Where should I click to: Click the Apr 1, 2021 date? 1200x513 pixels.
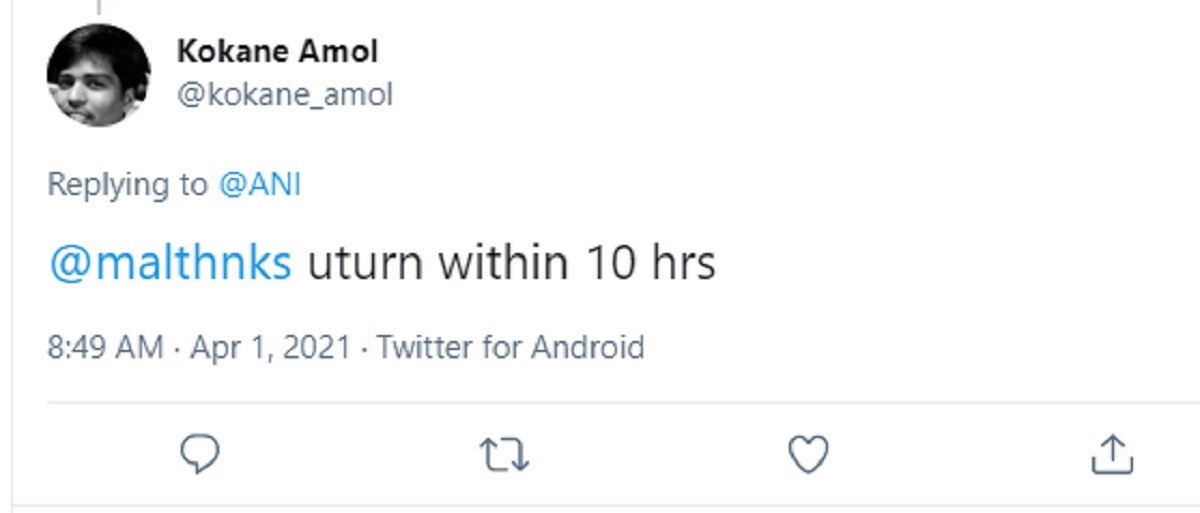click(270, 348)
